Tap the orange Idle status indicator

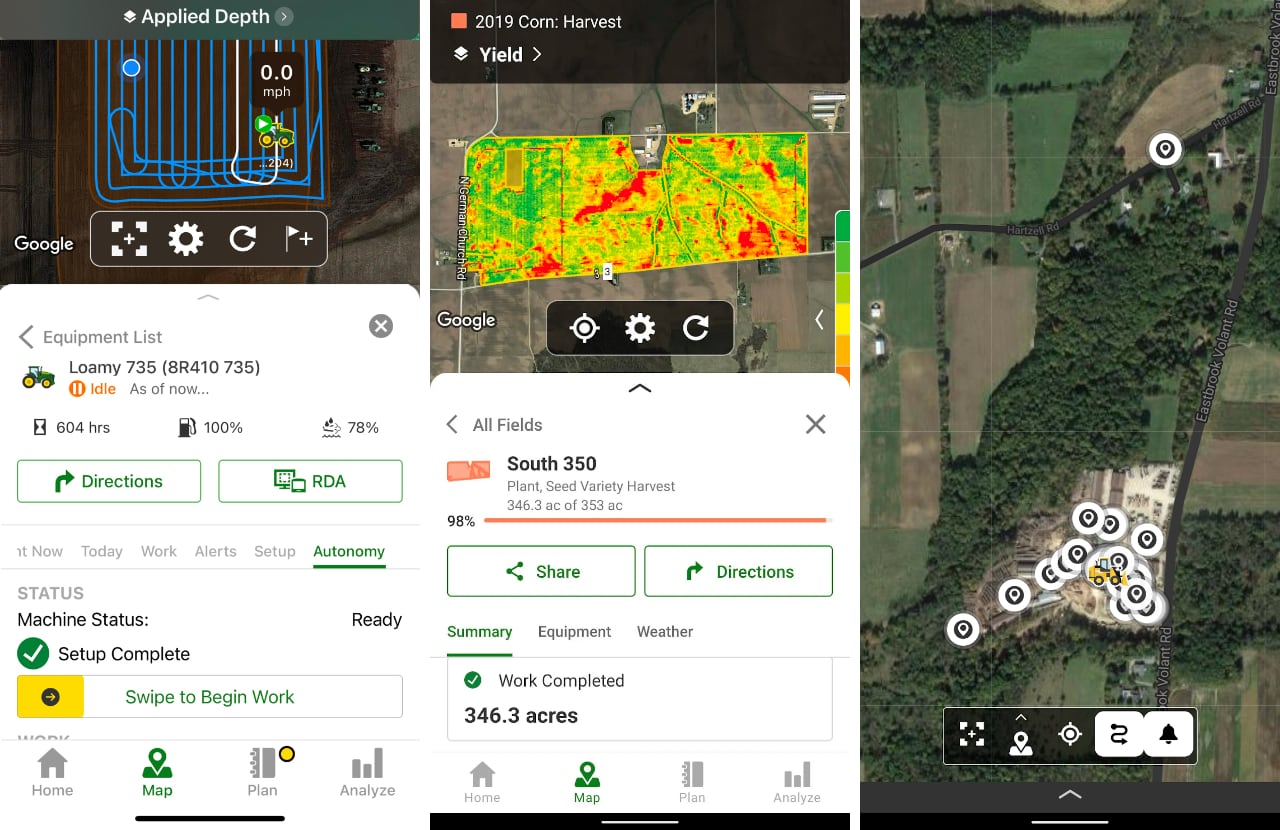[x=93, y=389]
